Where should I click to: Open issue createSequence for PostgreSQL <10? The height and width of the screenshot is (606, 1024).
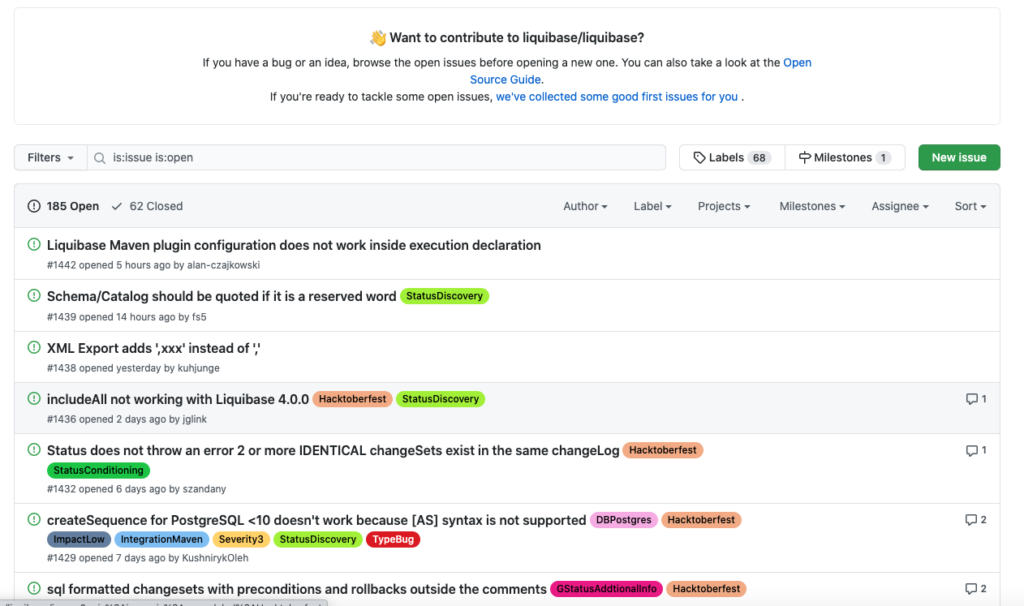[x=317, y=520]
